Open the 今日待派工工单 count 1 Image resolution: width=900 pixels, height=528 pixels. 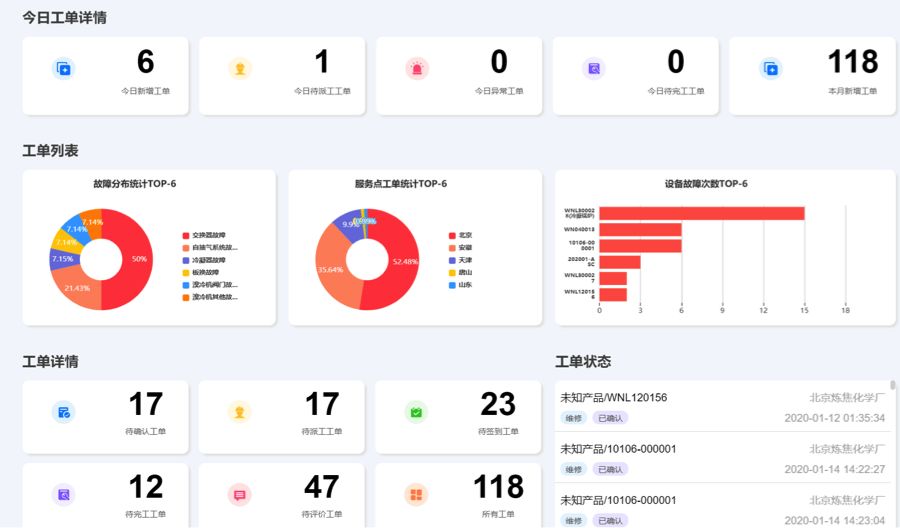click(x=322, y=61)
